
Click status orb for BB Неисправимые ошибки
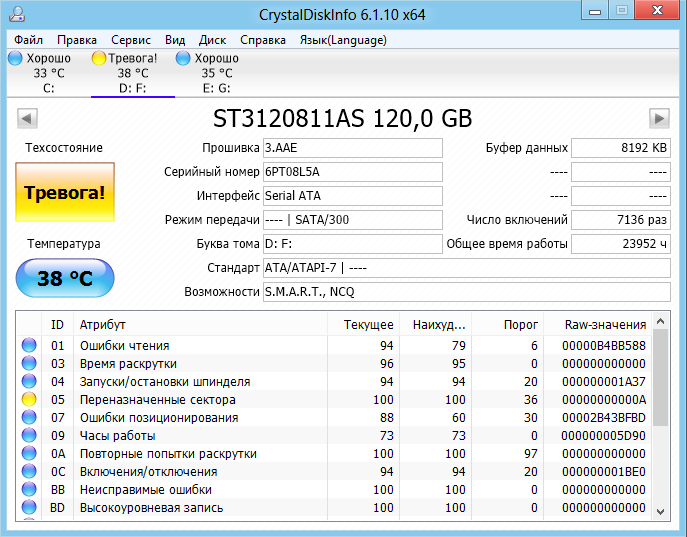point(29,489)
